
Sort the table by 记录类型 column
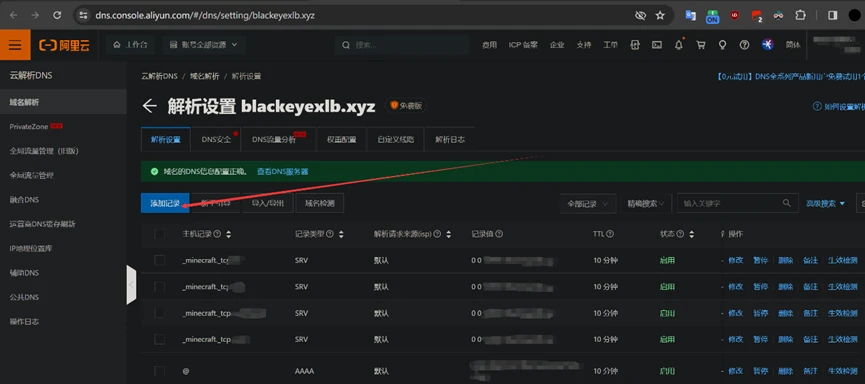tap(341, 234)
